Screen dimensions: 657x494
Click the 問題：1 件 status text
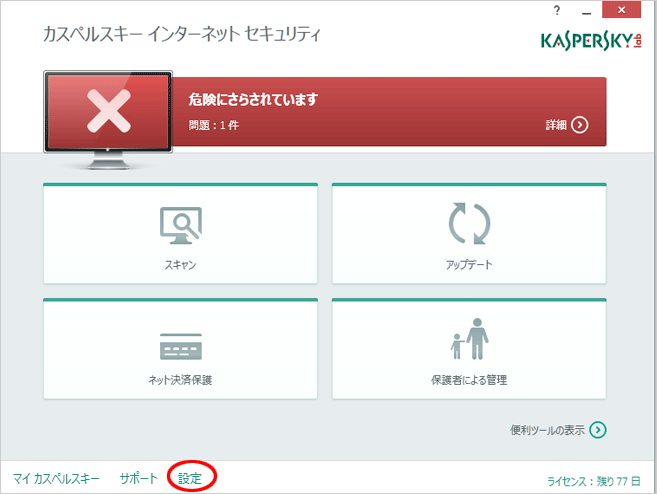pyautogui.click(x=214, y=125)
